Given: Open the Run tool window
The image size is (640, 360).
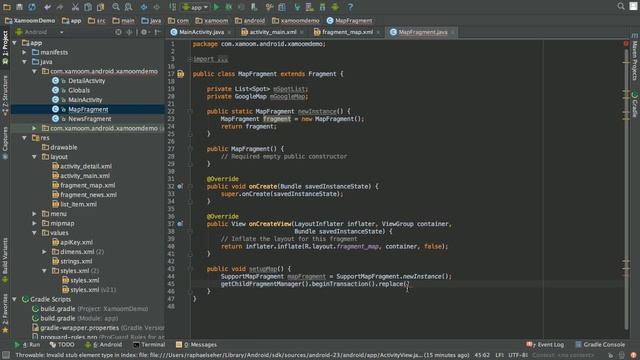Looking at the screenshot, I should 27,345.
